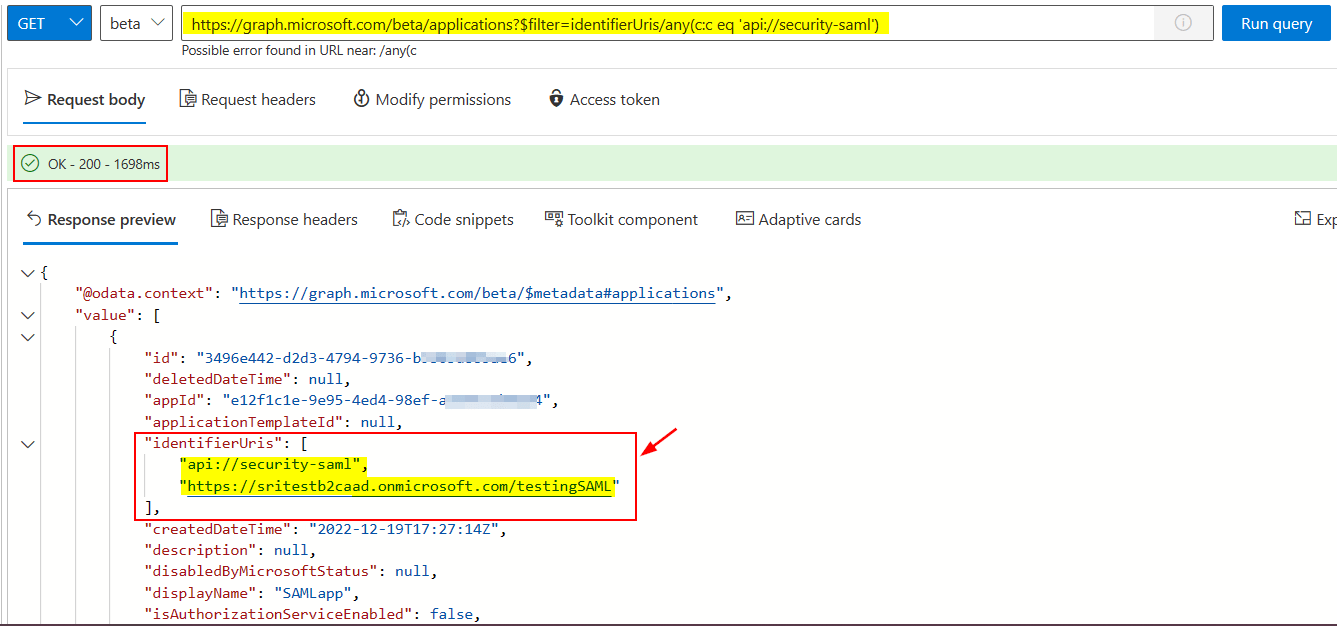Image resolution: width=1337 pixels, height=626 pixels.
Task: Click the Run query button
Action: [1276, 22]
